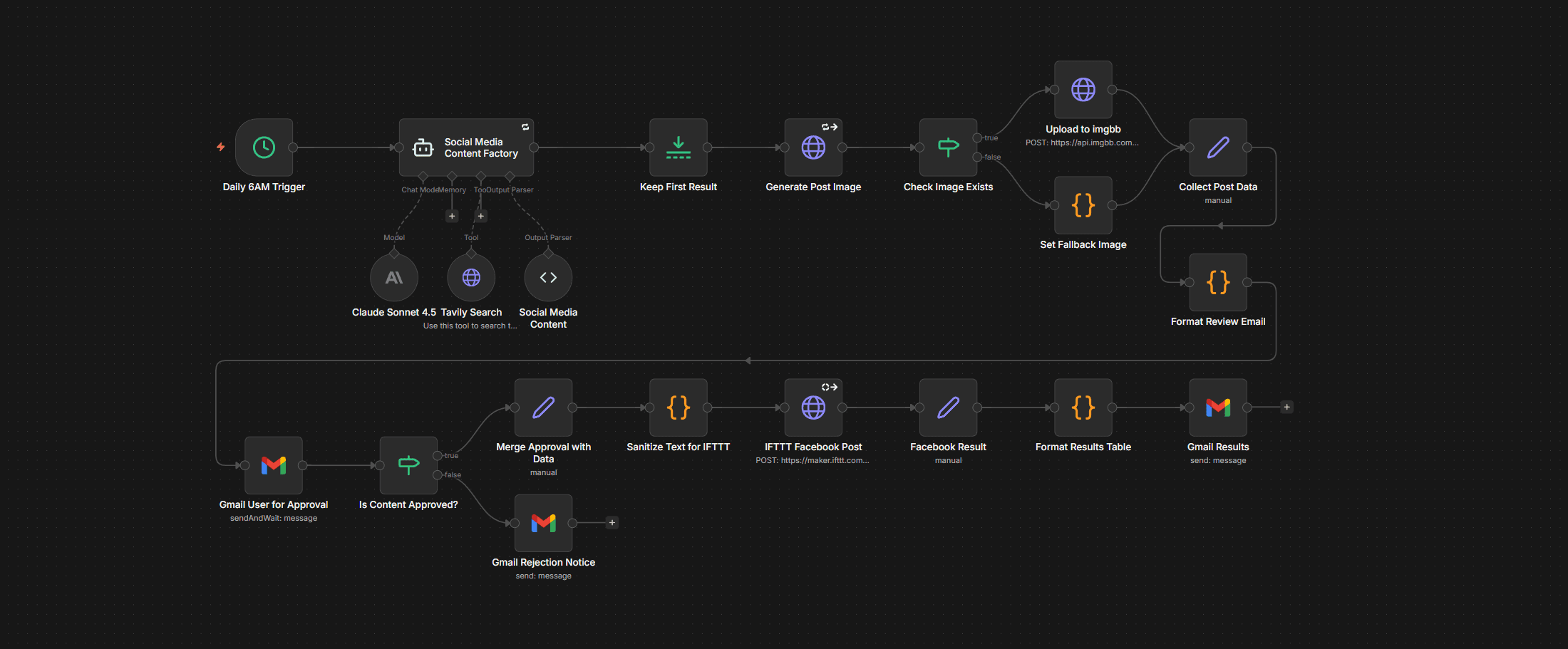Click the Check Image Exists node
Screen dimensions: 1568x649
(x=948, y=147)
